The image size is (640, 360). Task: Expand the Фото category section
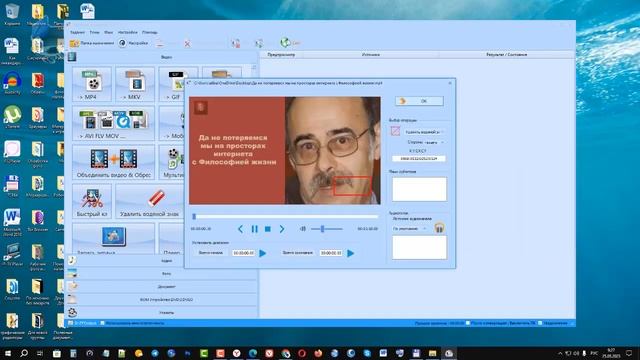point(162,273)
